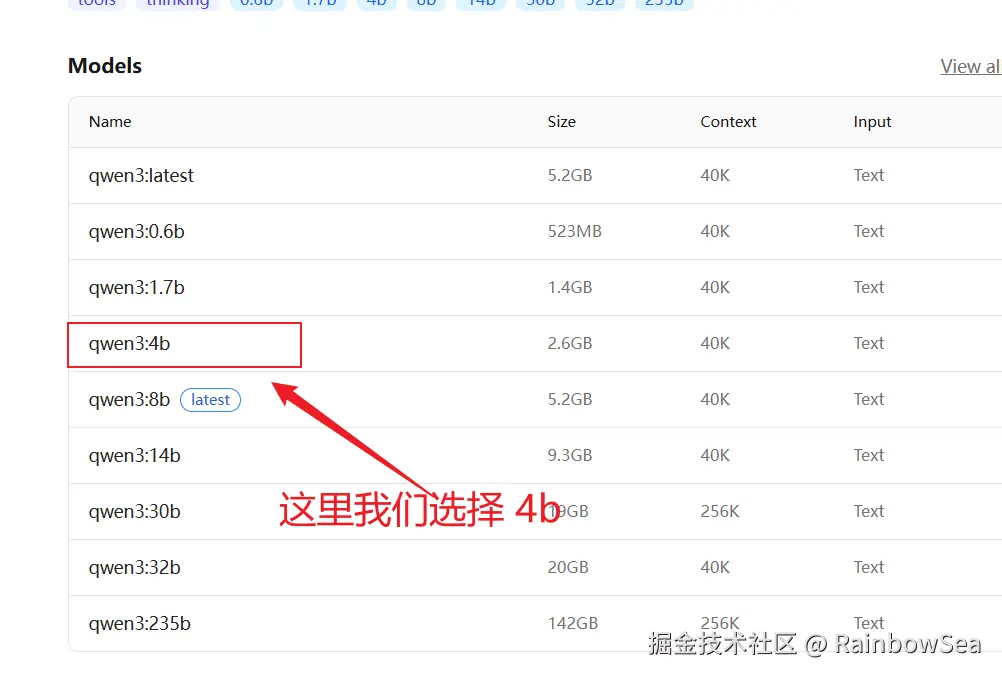The width and height of the screenshot is (1002, 678).
Task: Open the qwen3:32b model
Action: pyautogui.click(x=134, y=567)
